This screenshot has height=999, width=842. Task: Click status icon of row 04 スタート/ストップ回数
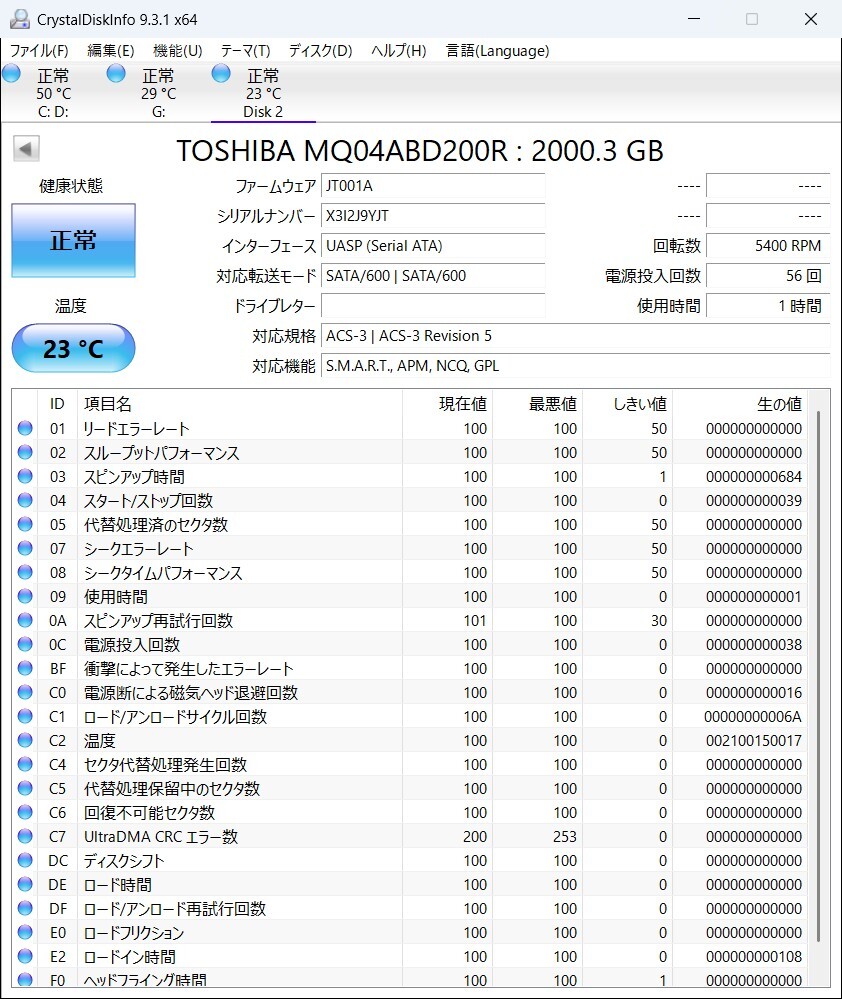pyautogui.click(x=25, y=500)
